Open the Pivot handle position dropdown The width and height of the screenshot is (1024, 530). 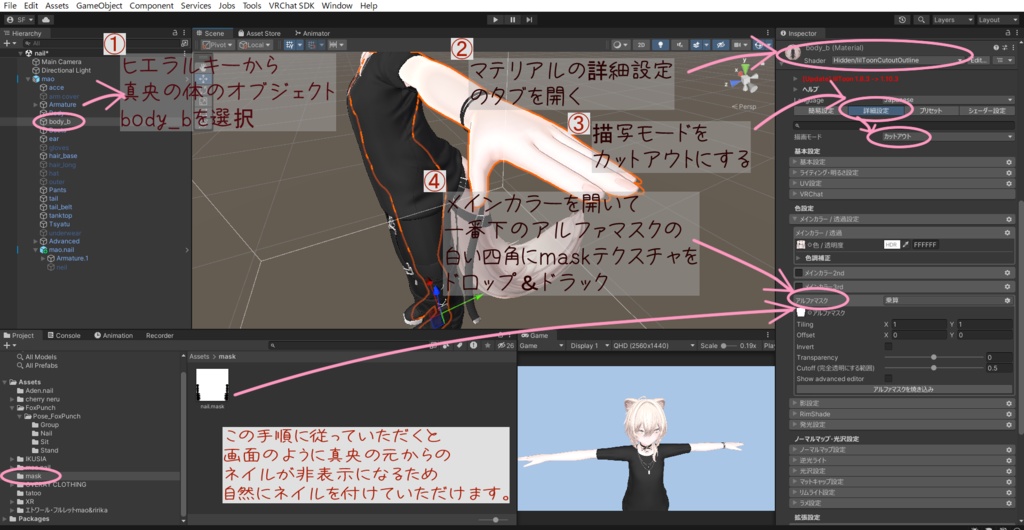pos(219,44)
